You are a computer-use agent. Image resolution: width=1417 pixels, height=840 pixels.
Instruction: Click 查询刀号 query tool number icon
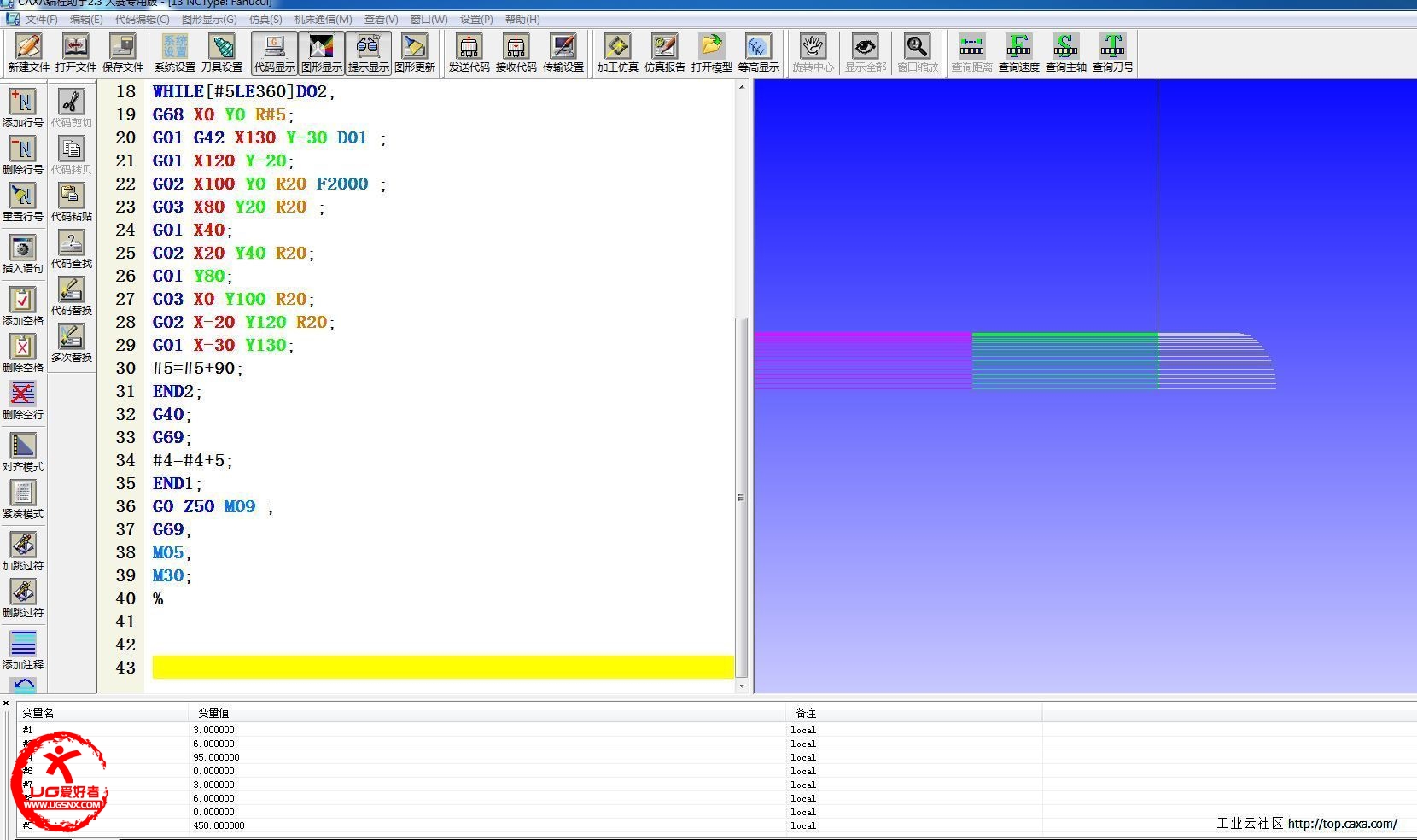pyautogui.click(x=1112, y=53)
